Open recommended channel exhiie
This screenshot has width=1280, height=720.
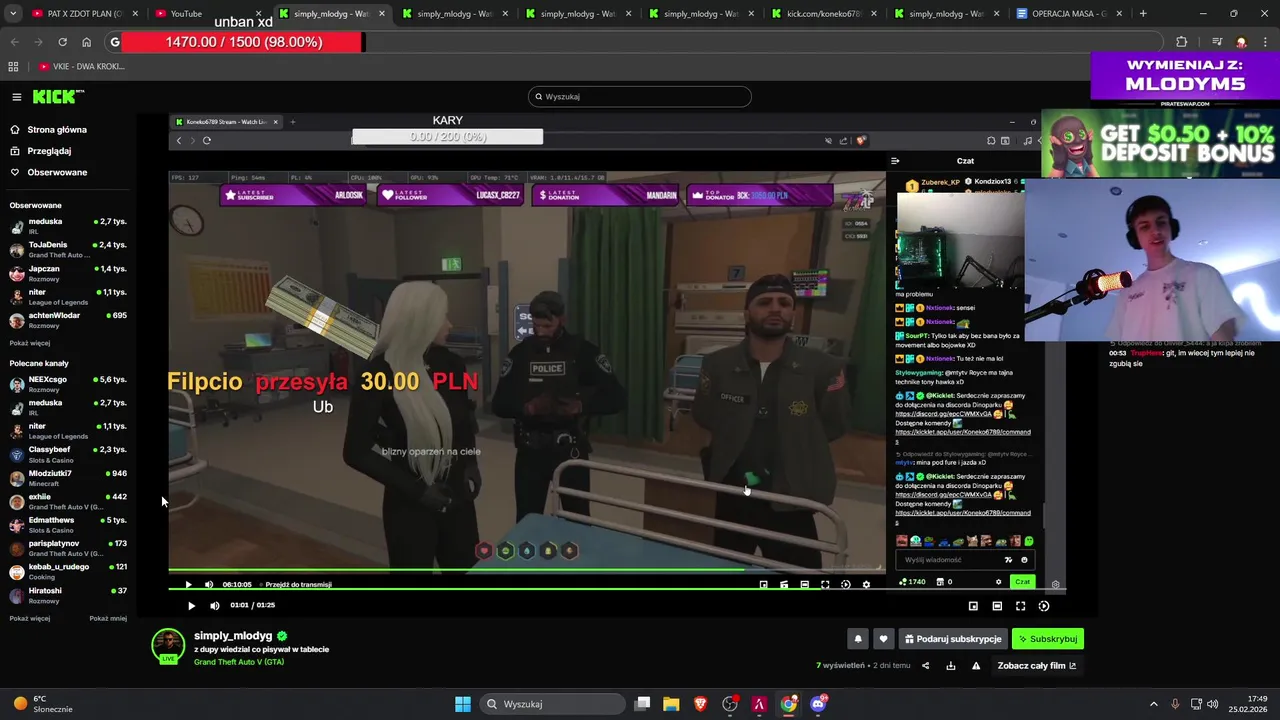pyautogui.click(x=68, y=501)
